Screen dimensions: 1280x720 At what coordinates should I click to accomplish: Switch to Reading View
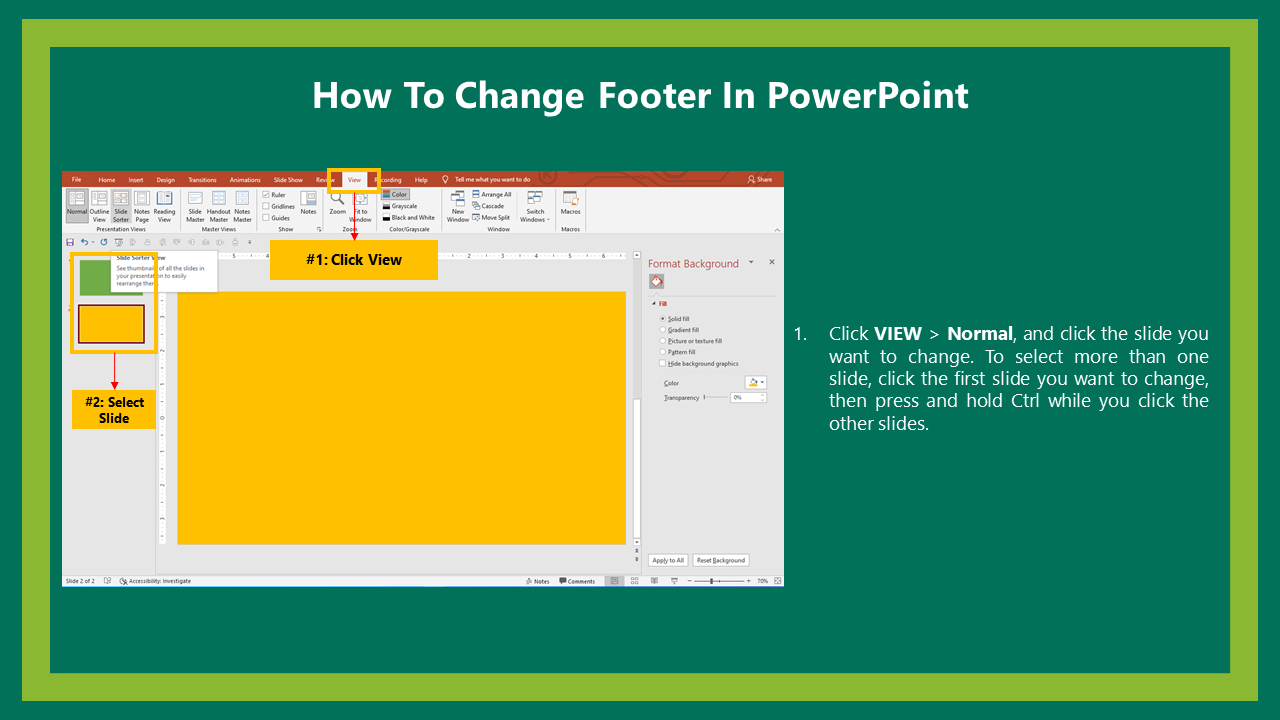pos(164,206)
